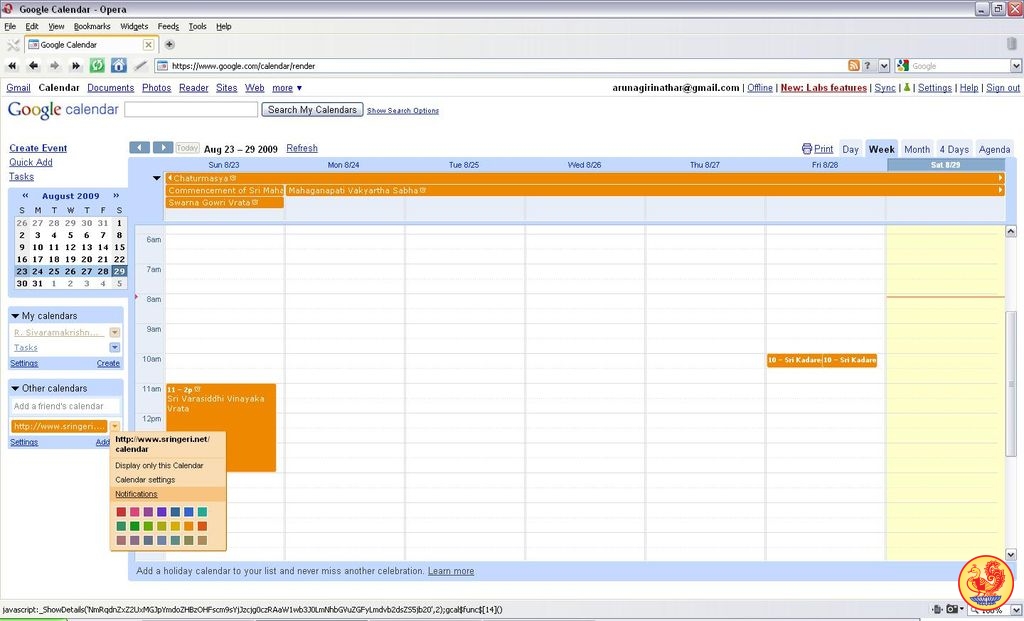Open the Swarna Gowri Vrata all-day event
Screen dimensions: 1024x621
(225, 202)
